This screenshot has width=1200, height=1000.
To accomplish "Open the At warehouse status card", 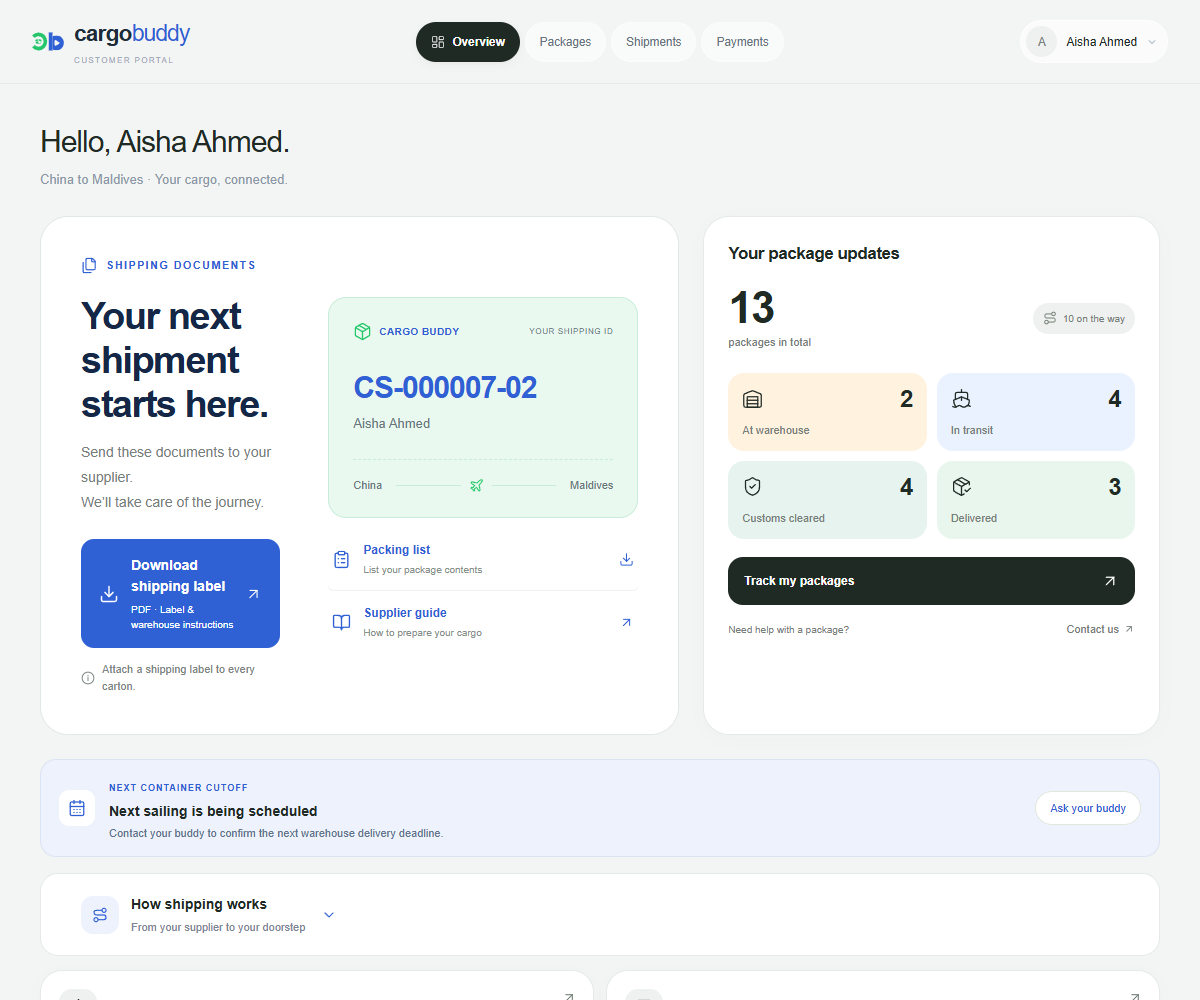I will point(827,412).
